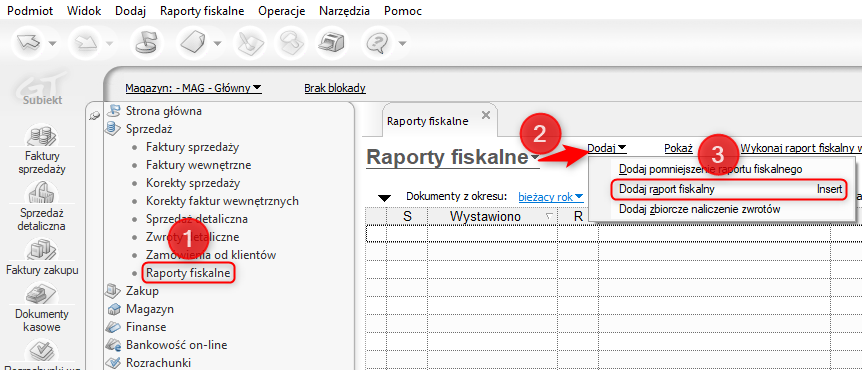Open the Widok menu

[x=84, y=11]
